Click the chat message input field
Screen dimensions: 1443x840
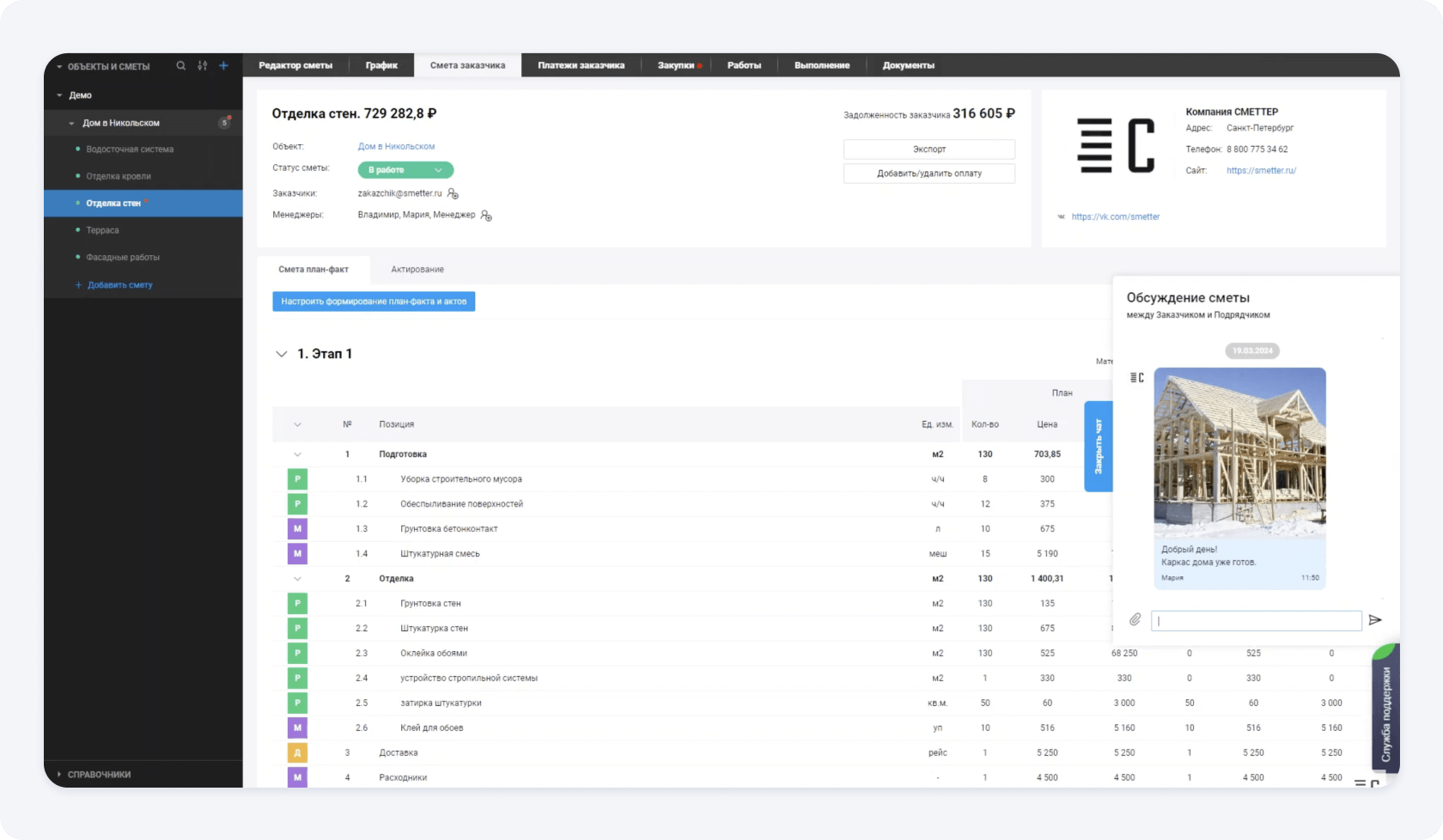[x=1256, y=621]
